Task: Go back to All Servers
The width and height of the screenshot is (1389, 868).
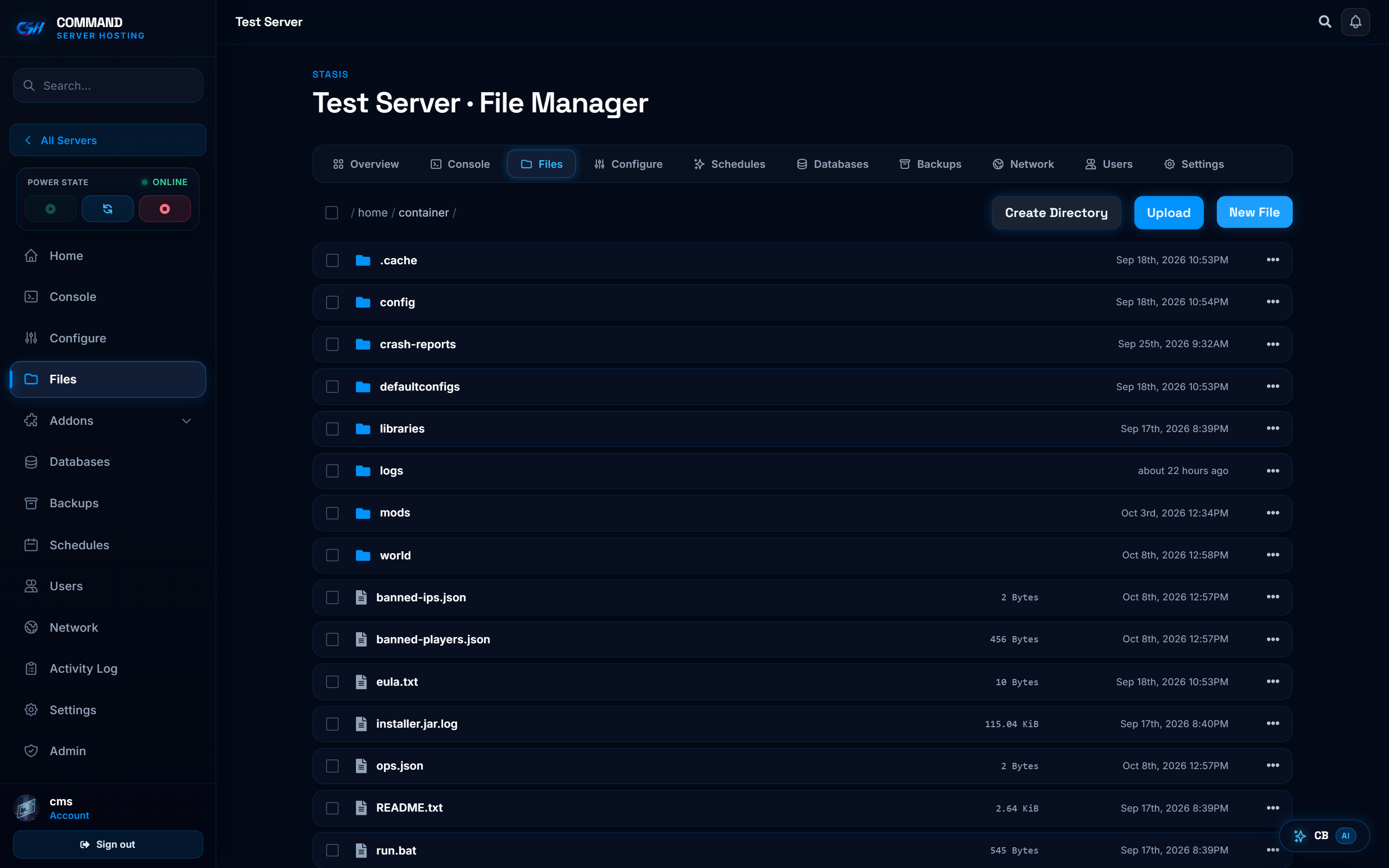Action: pos(108,140)
